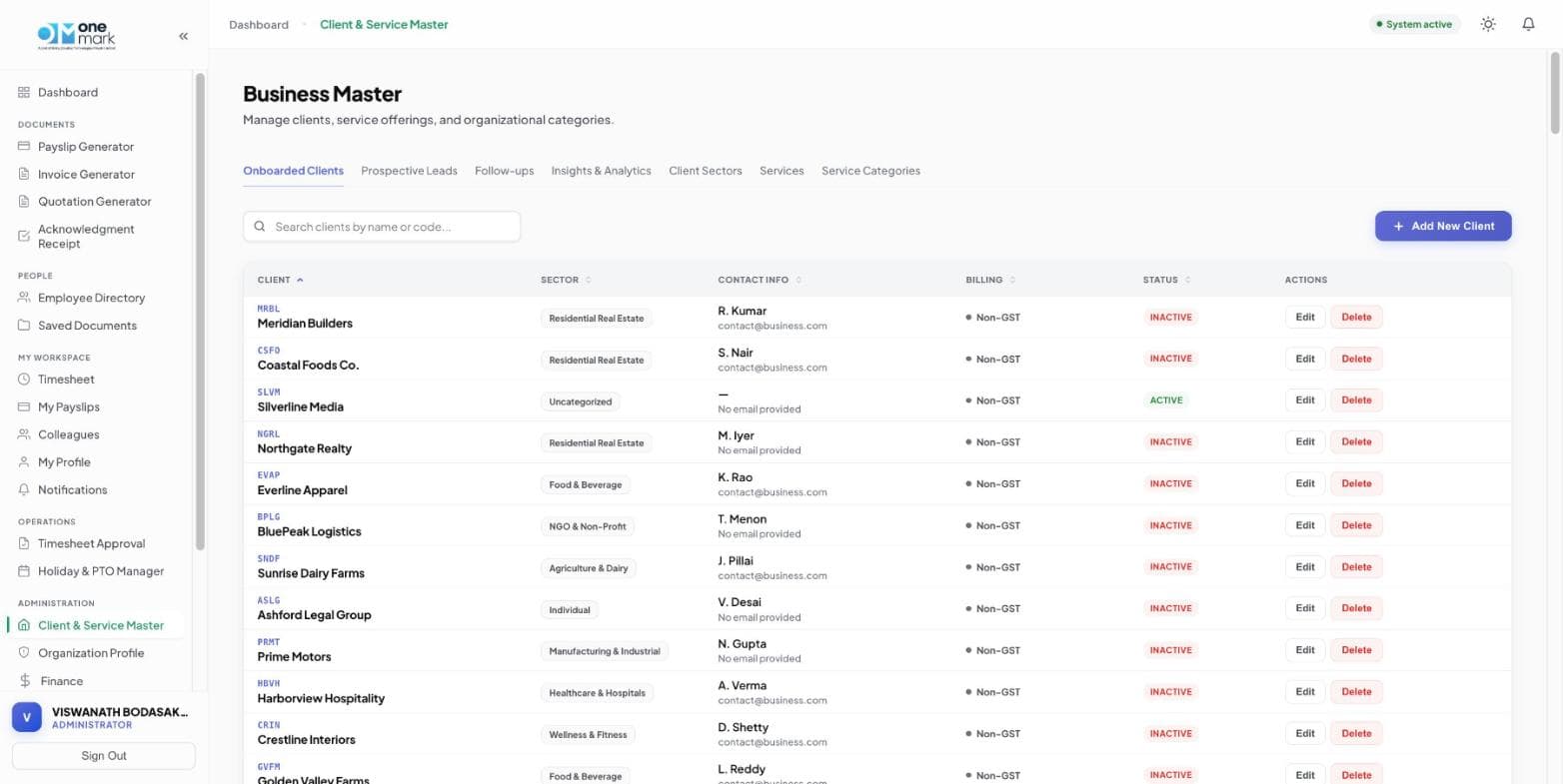Click the Payslip Generator card icon
The image size is (1563, 784).
24,146
